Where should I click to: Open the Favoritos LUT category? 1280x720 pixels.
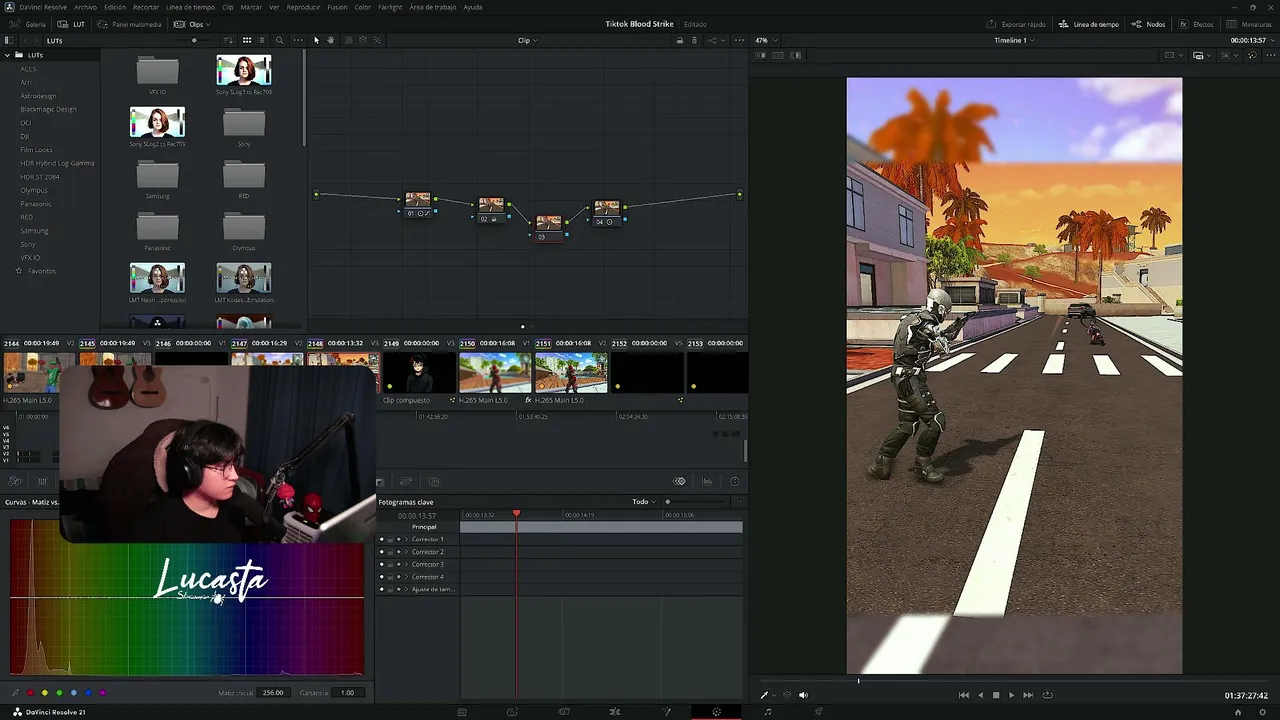(41, 271)
